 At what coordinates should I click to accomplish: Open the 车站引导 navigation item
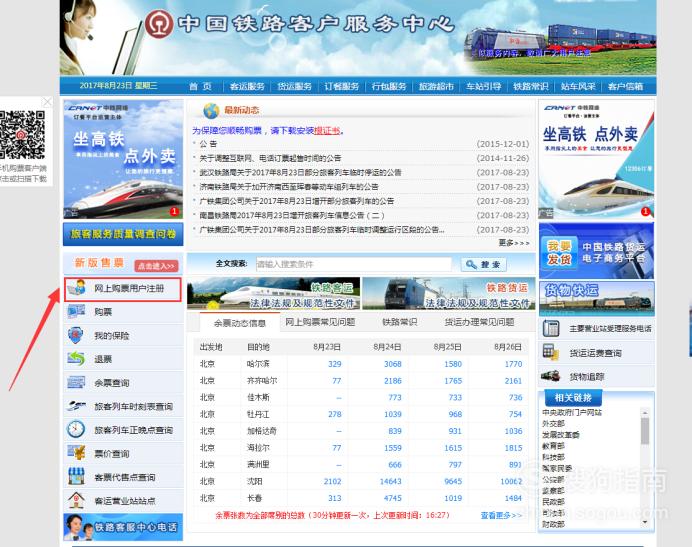point(484,86)
